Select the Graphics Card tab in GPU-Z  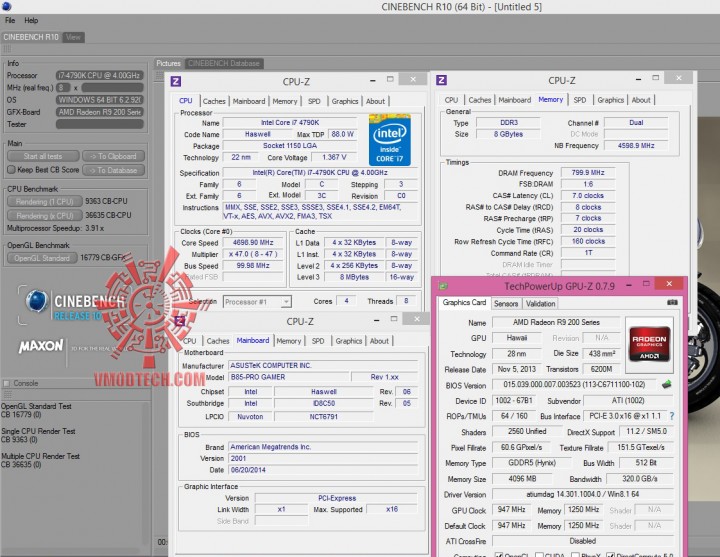[x=464, y=303]
